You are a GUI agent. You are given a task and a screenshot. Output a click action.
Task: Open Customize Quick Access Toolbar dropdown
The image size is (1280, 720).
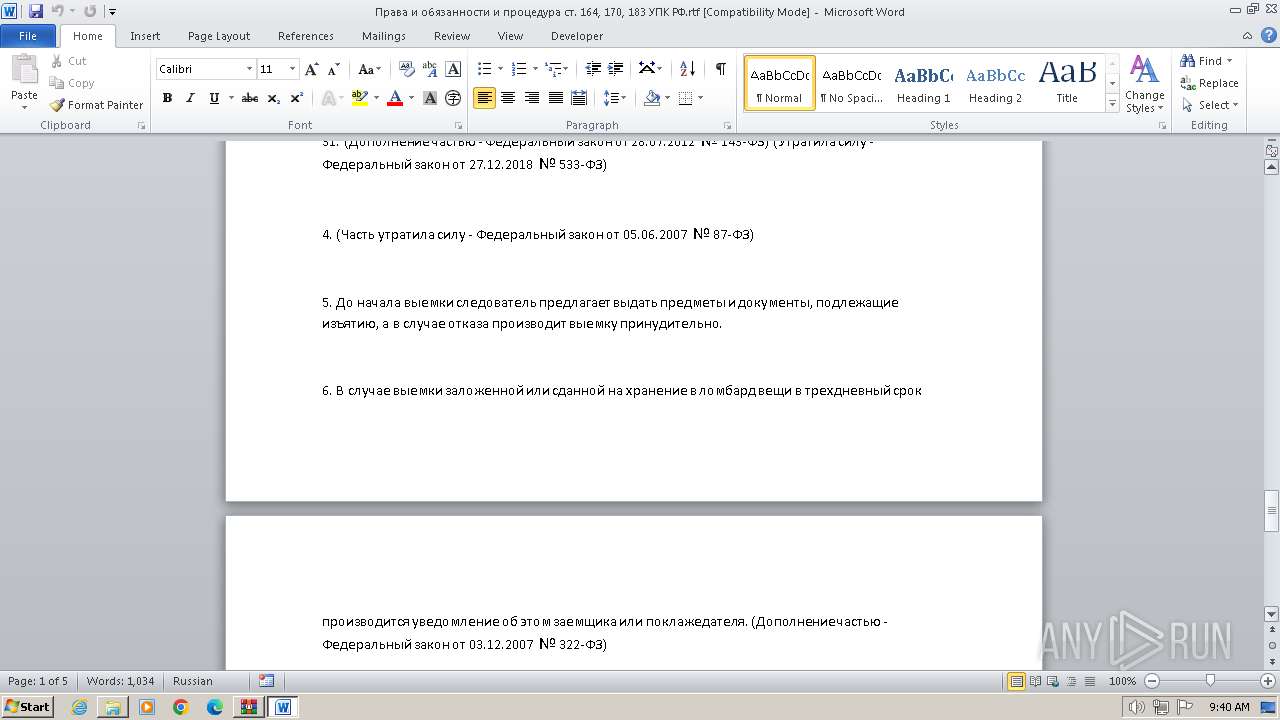pos(112,12)
